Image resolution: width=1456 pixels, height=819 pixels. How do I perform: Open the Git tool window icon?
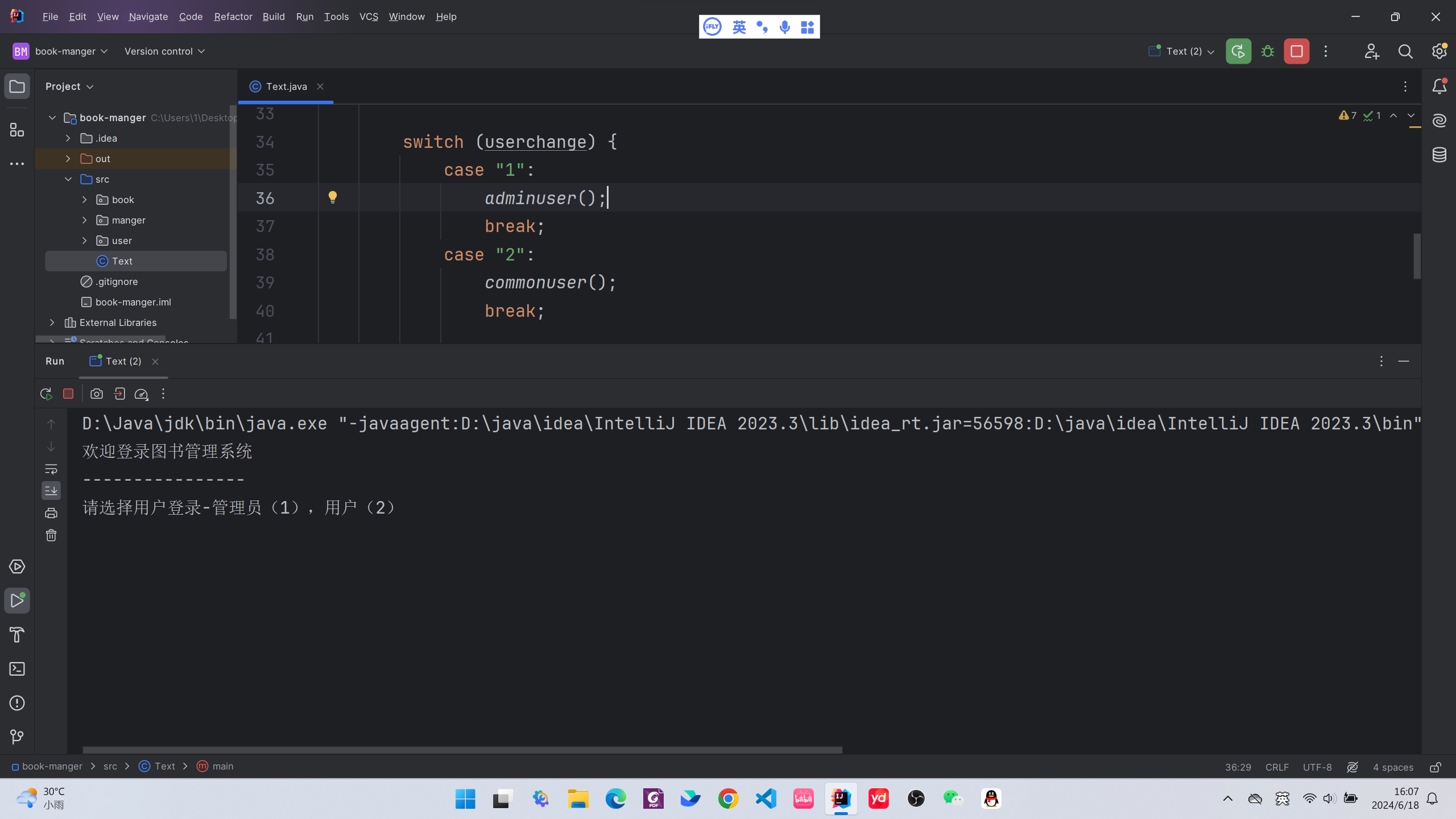click(x=17, y=737)
